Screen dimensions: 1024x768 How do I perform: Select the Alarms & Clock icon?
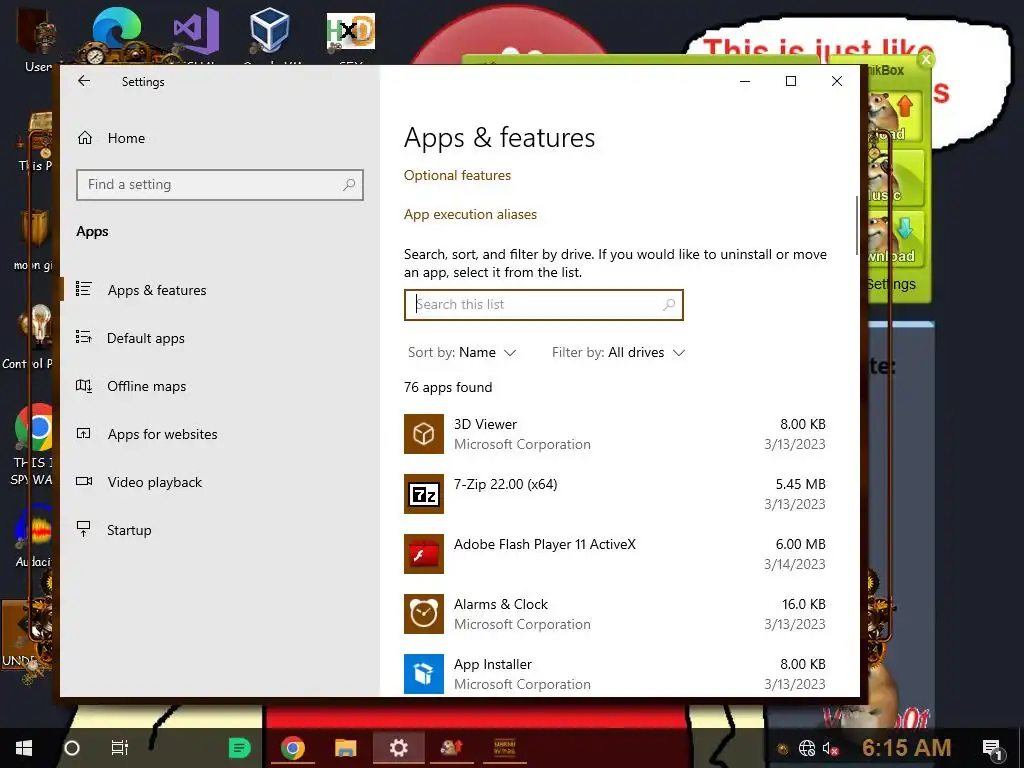coord(424,614)
